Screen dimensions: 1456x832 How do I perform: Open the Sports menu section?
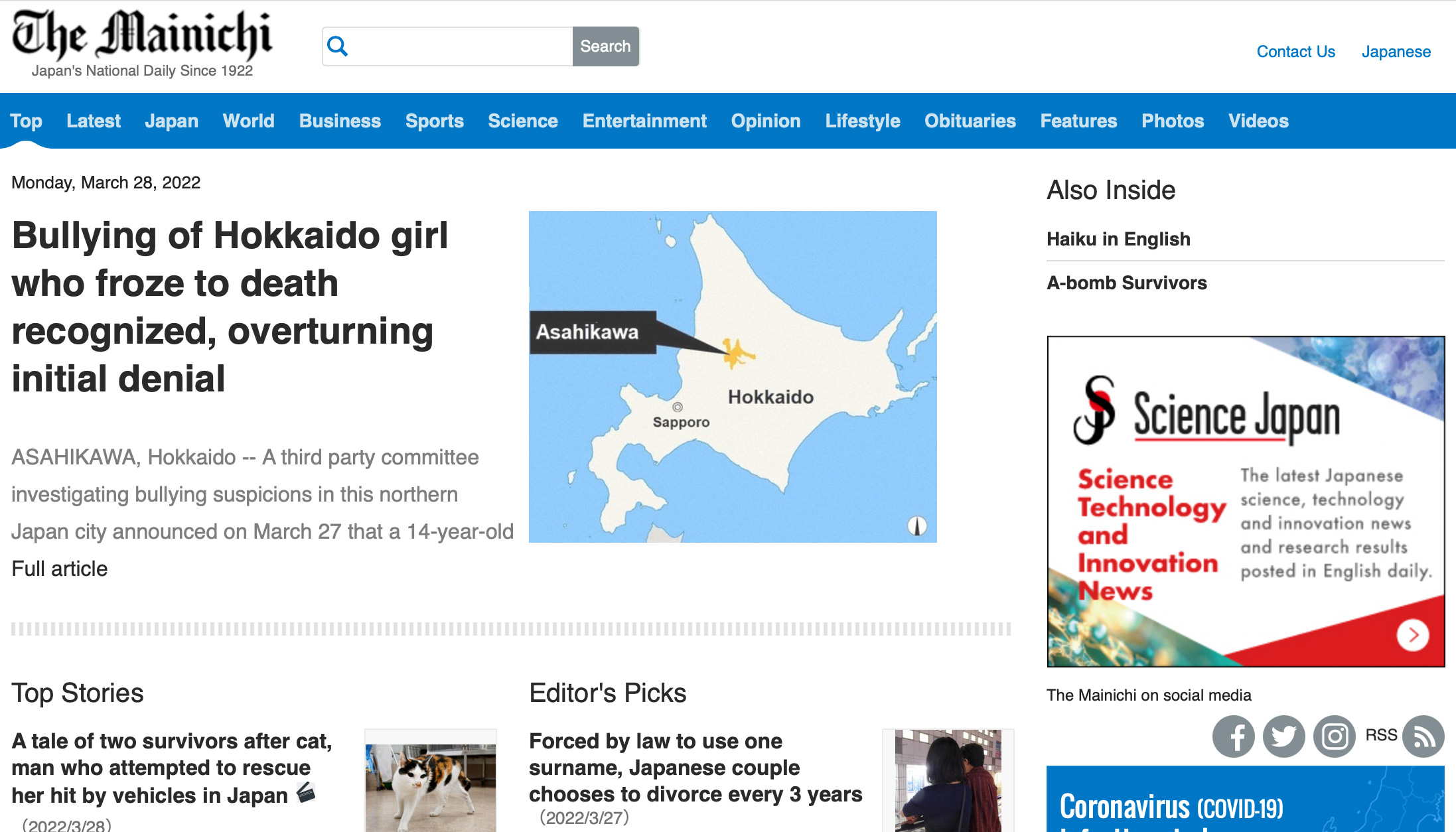[434, 121]
